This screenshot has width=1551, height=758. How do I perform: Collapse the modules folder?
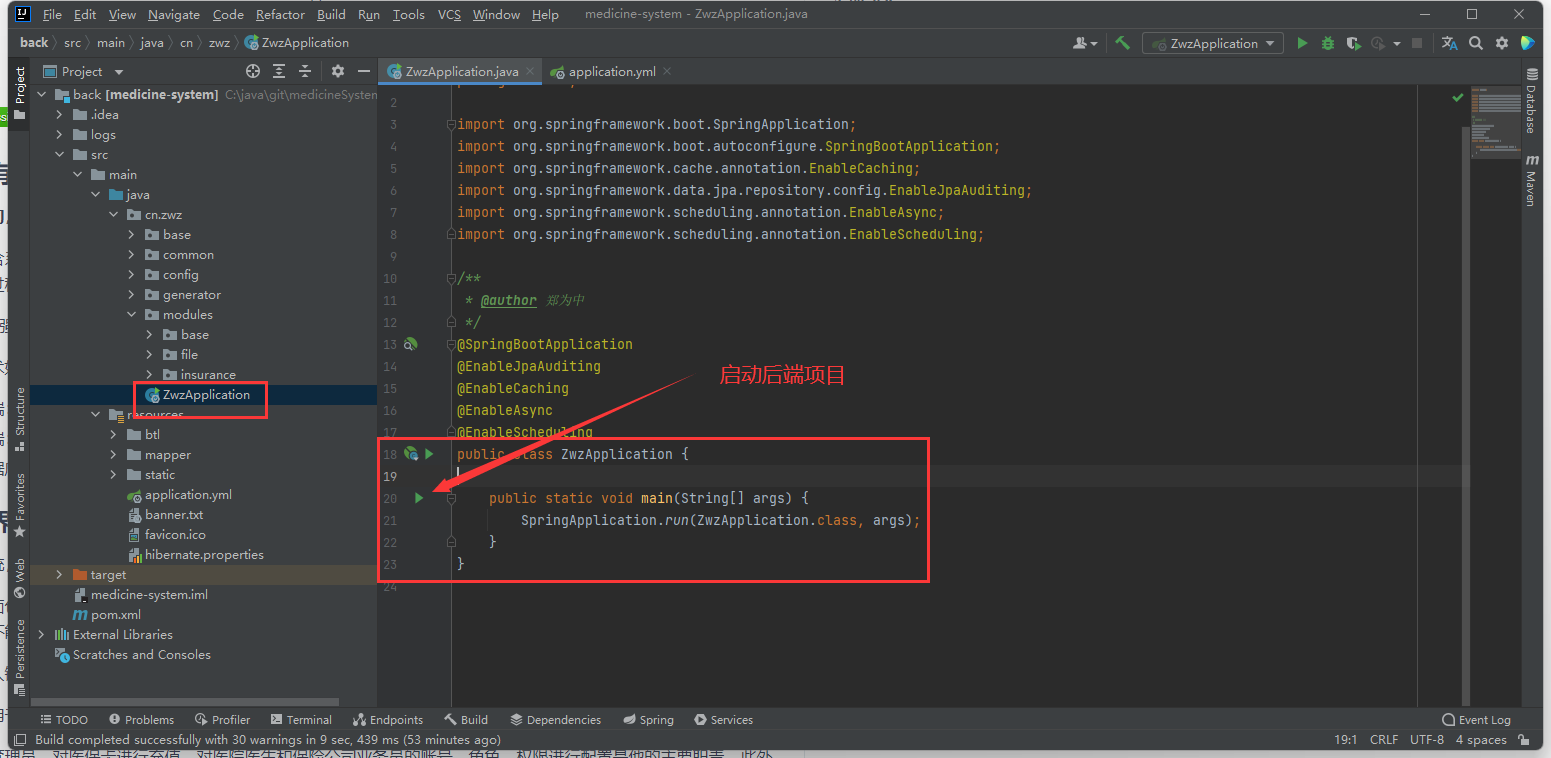pyautogui.click(x=131, y=314)
